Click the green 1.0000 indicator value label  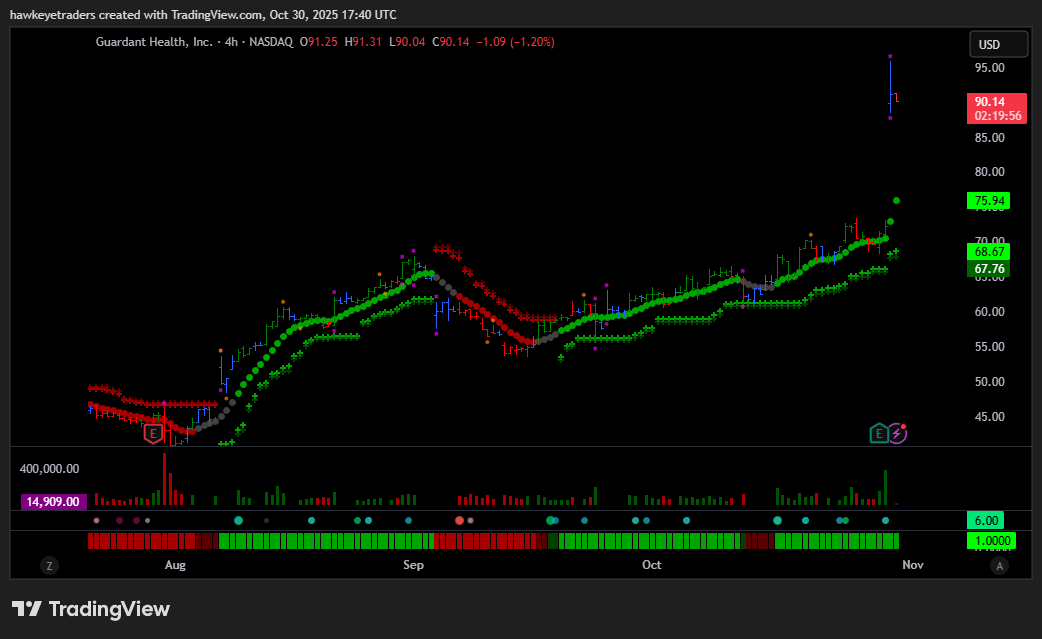pyautogui.click(x=991, y=541)
